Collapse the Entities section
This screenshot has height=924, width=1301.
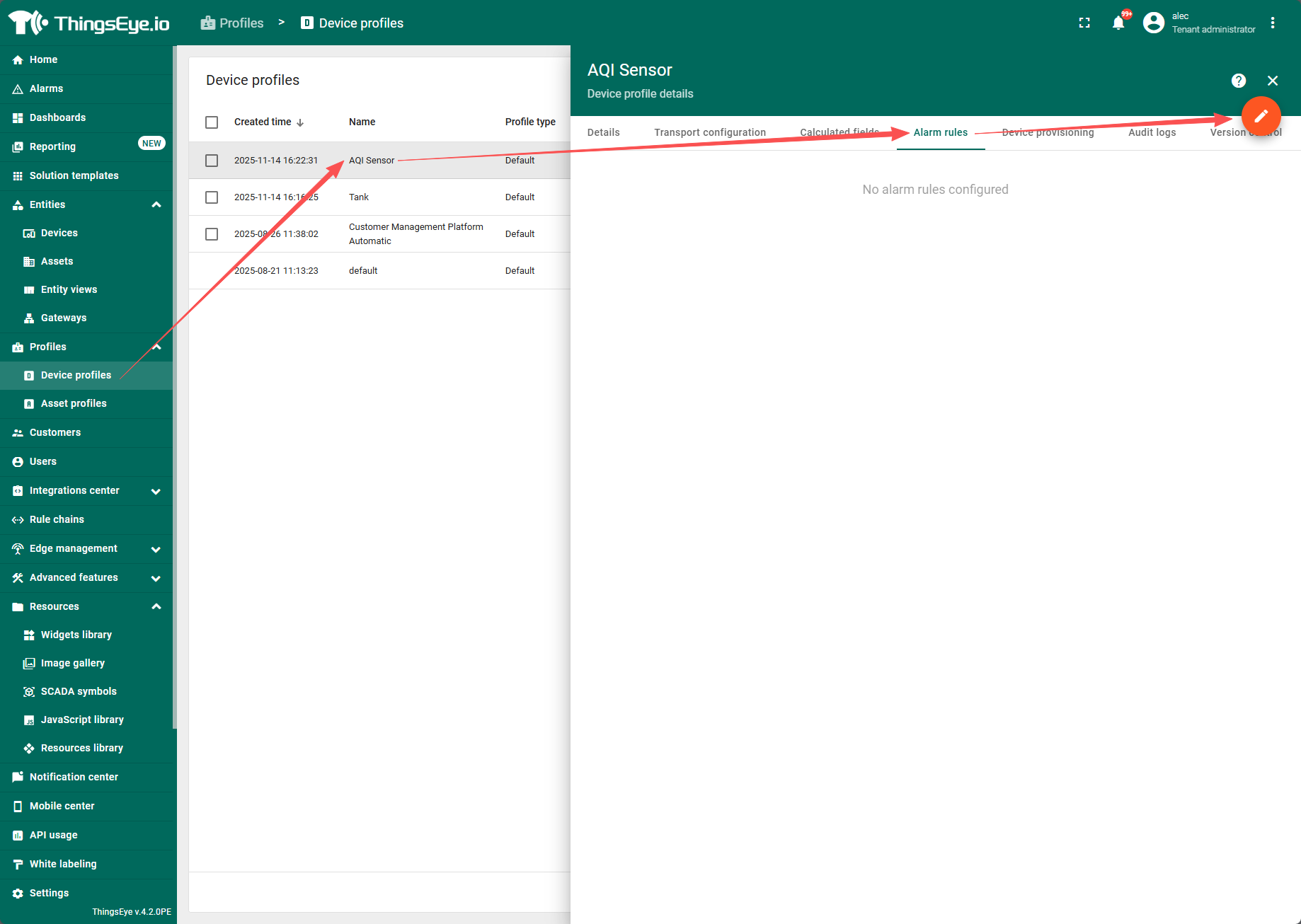tap(156, 204)
